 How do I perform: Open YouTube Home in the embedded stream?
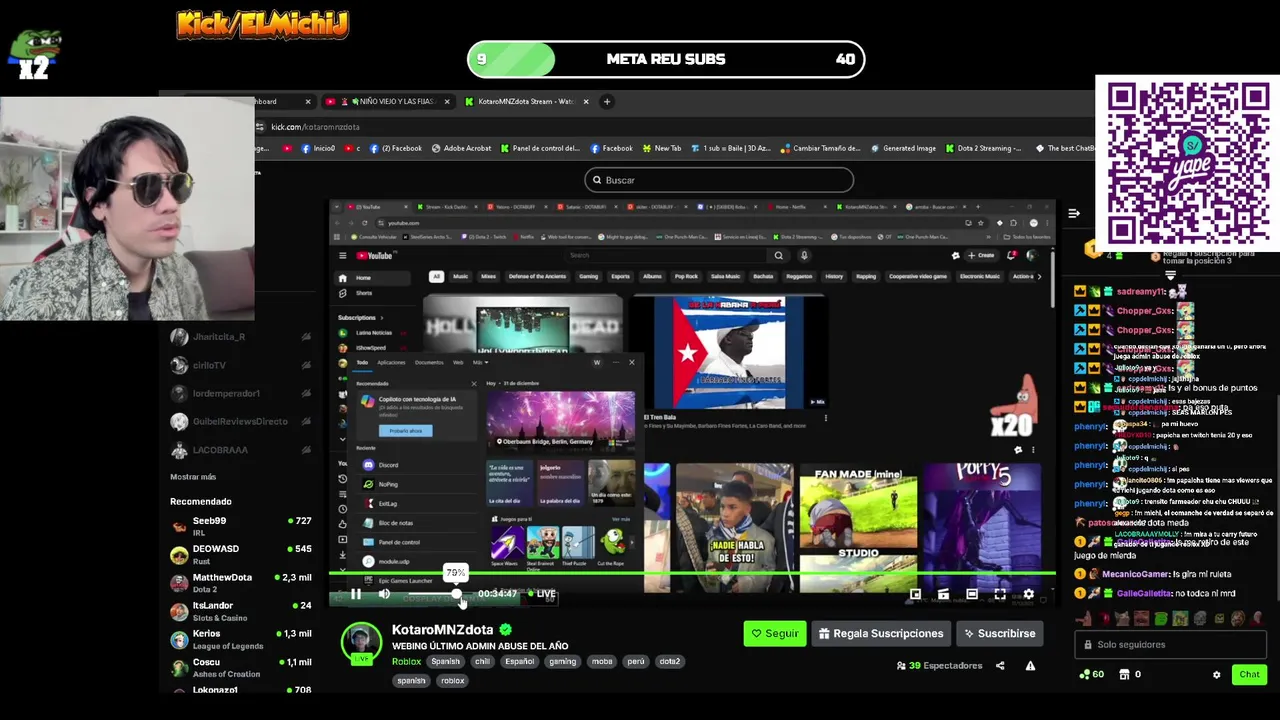pyautogui.click(x=362, y=278)
